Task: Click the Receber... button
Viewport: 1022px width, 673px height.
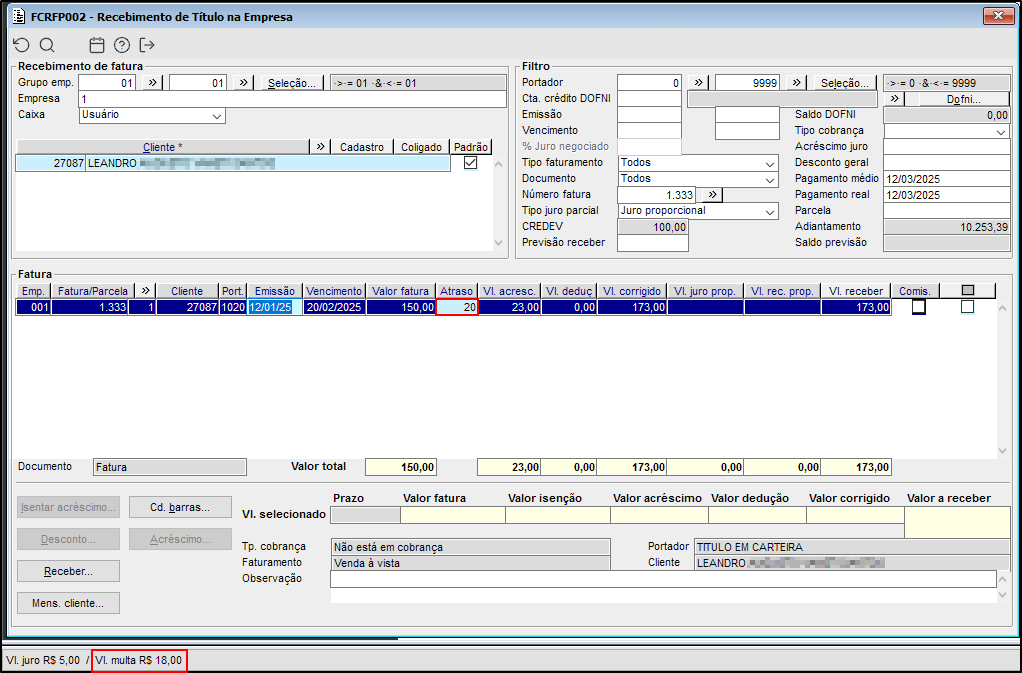Action: 68,571
